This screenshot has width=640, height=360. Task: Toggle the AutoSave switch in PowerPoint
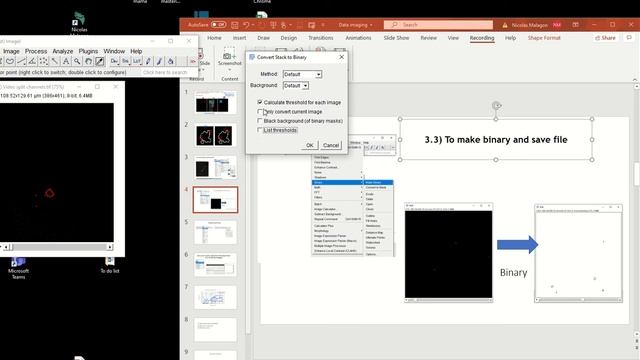(x=219, y=25)
